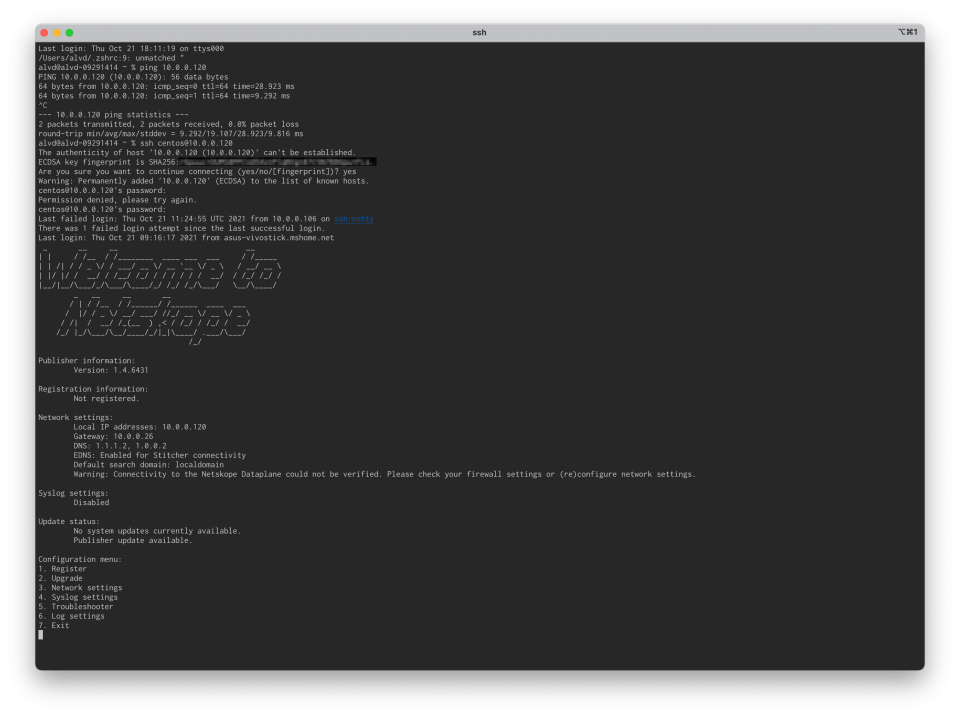Click 'The authenticity of host' warning line
960x717 pixels.
click(197, 153)
